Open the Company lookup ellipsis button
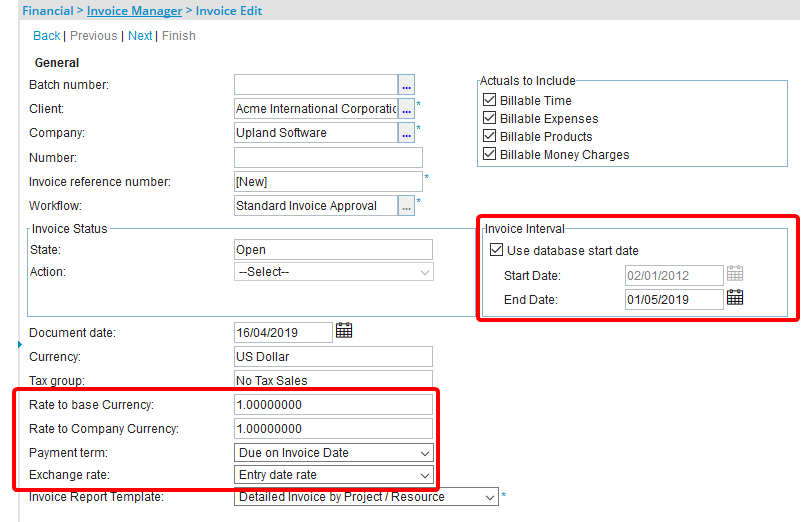This screenshot has width=812, height=522. (406, 132)
